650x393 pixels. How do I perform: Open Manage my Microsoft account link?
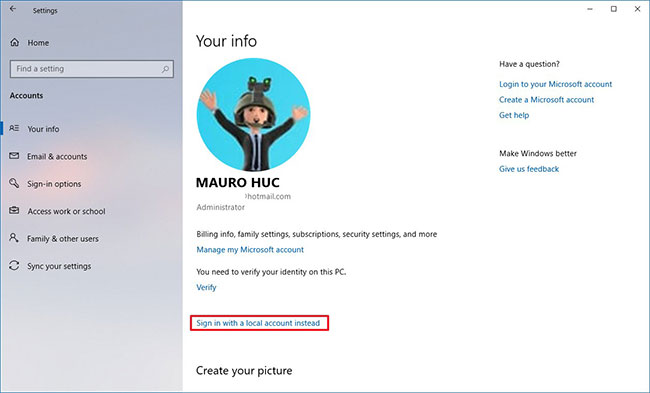tap(250, 250)
